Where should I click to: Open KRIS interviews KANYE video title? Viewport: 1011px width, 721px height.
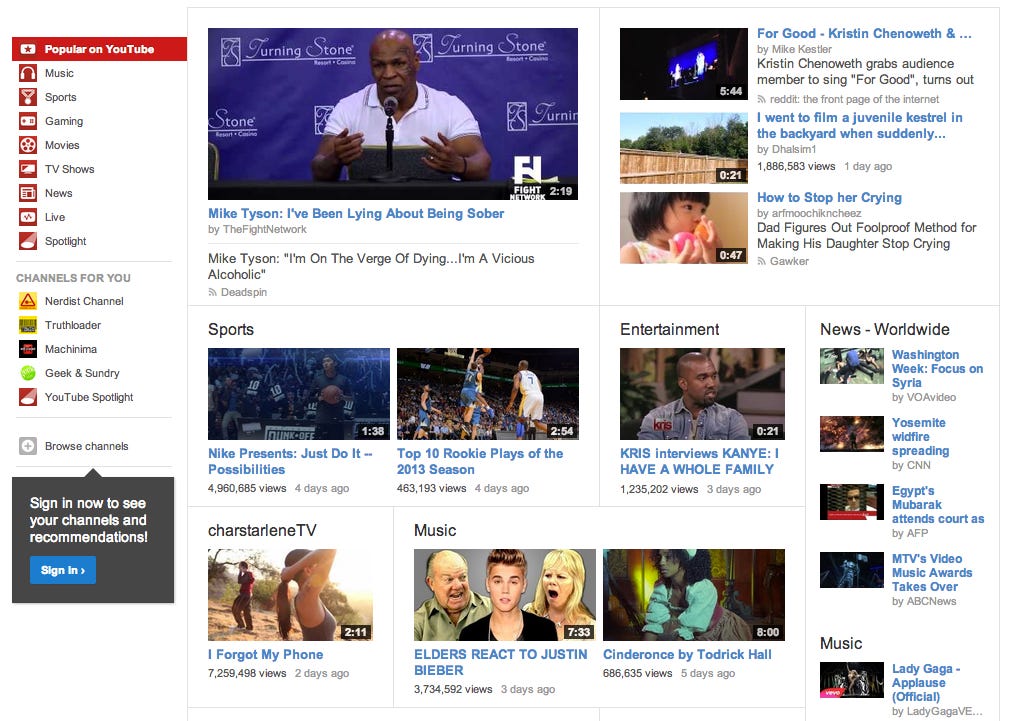point(700,461)
